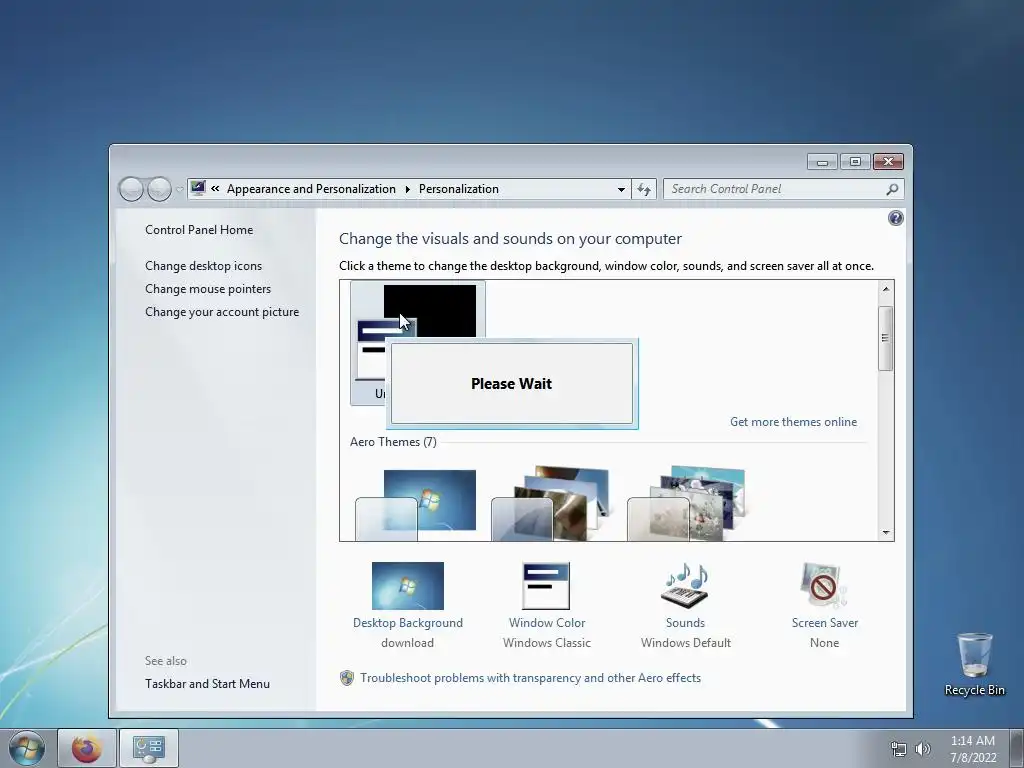
Task: Open the Desktop Background icon
Action: 408,586
